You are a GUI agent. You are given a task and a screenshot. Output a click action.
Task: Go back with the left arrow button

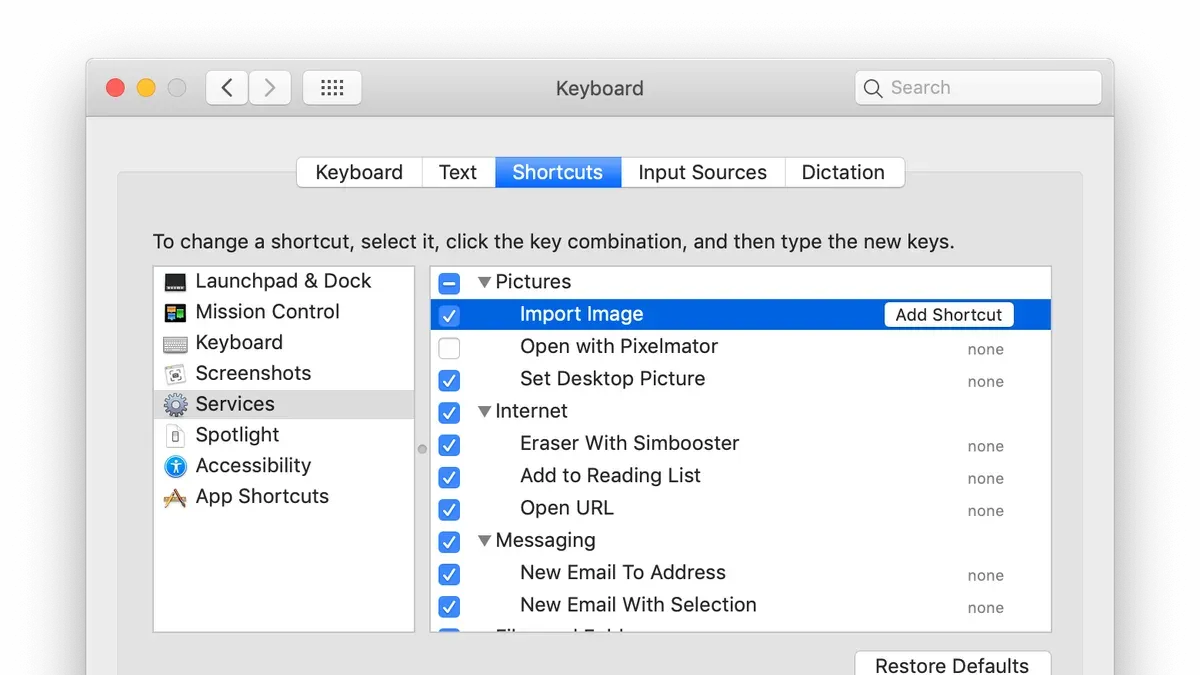coord(227,88)
